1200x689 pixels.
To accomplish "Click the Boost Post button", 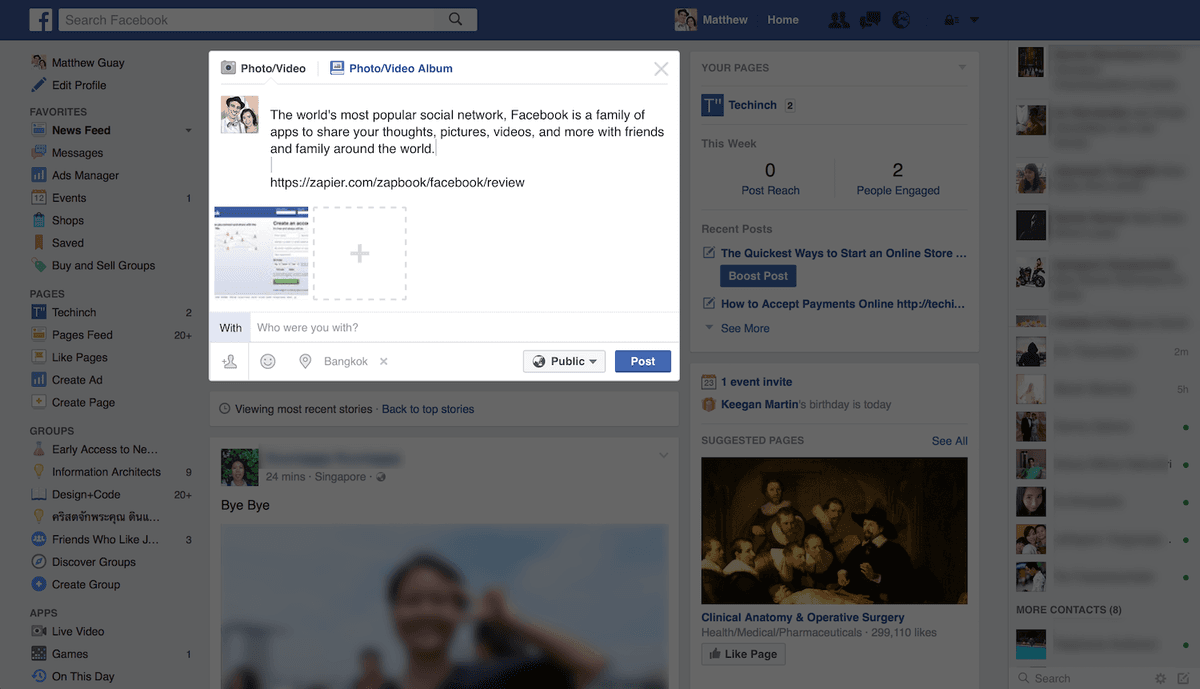I will click(x=758, y=276).
